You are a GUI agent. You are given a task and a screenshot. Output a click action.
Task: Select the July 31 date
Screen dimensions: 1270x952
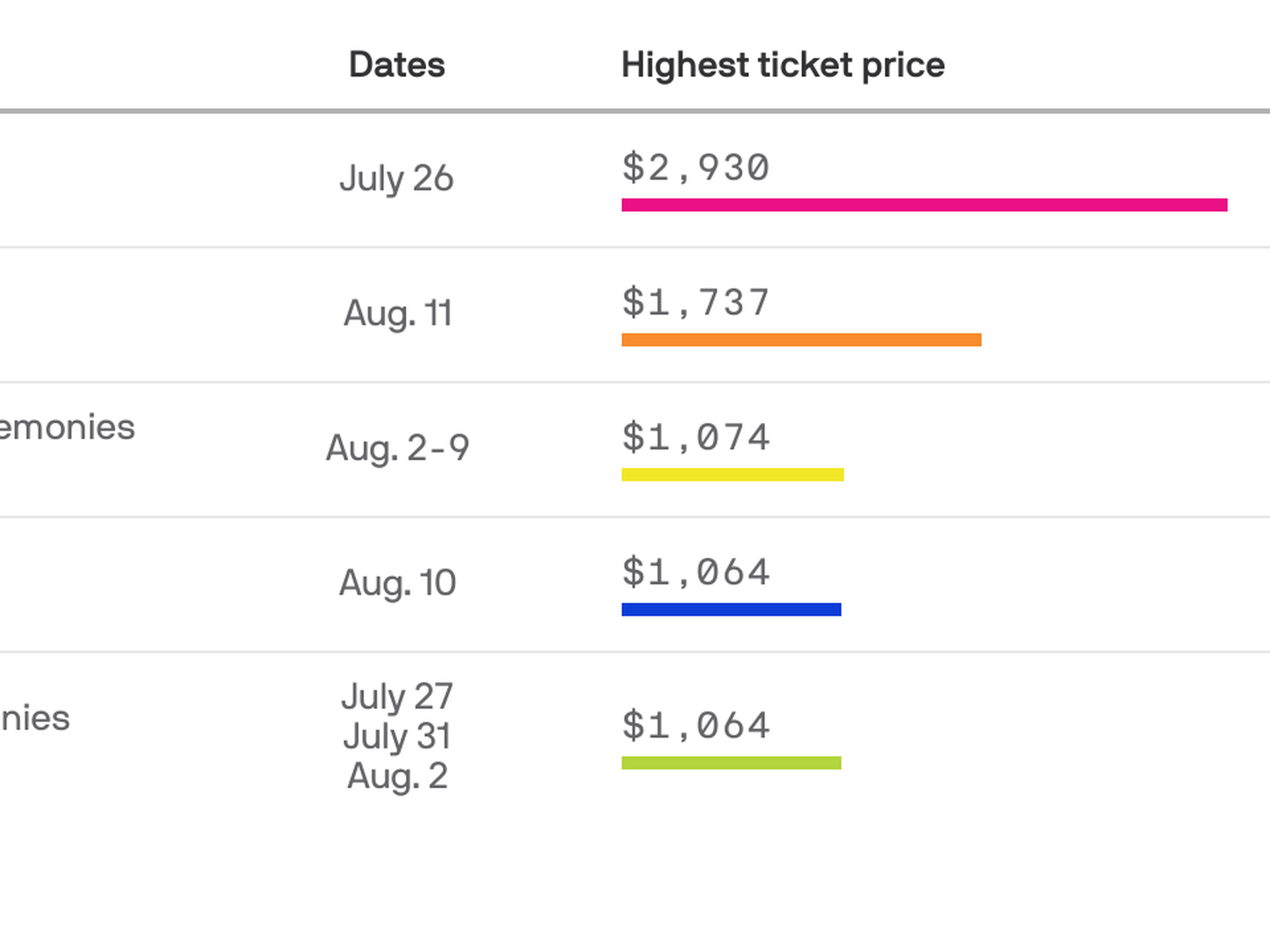pyautogui.click(x=397, y=736)
